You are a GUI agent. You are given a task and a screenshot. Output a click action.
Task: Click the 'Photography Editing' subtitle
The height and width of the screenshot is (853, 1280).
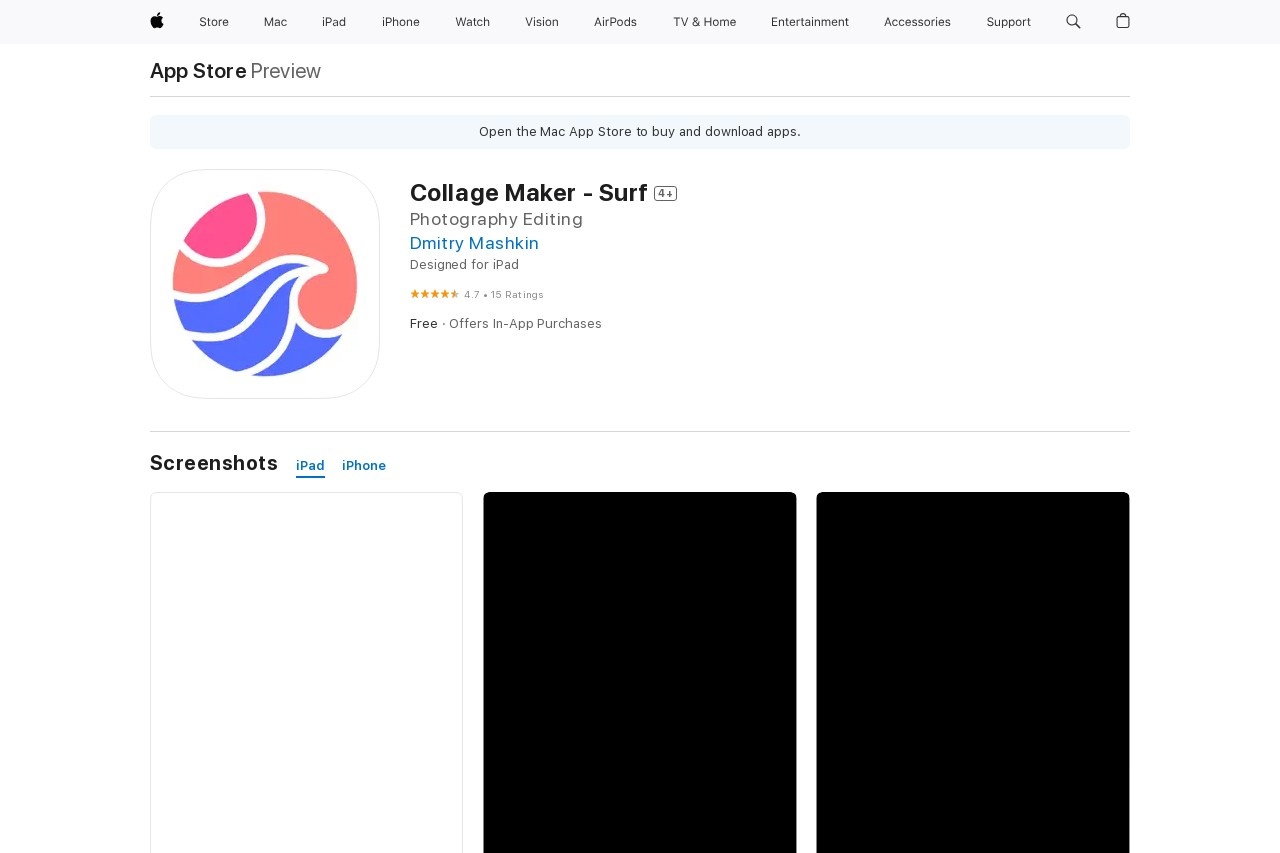pos(496,219)
